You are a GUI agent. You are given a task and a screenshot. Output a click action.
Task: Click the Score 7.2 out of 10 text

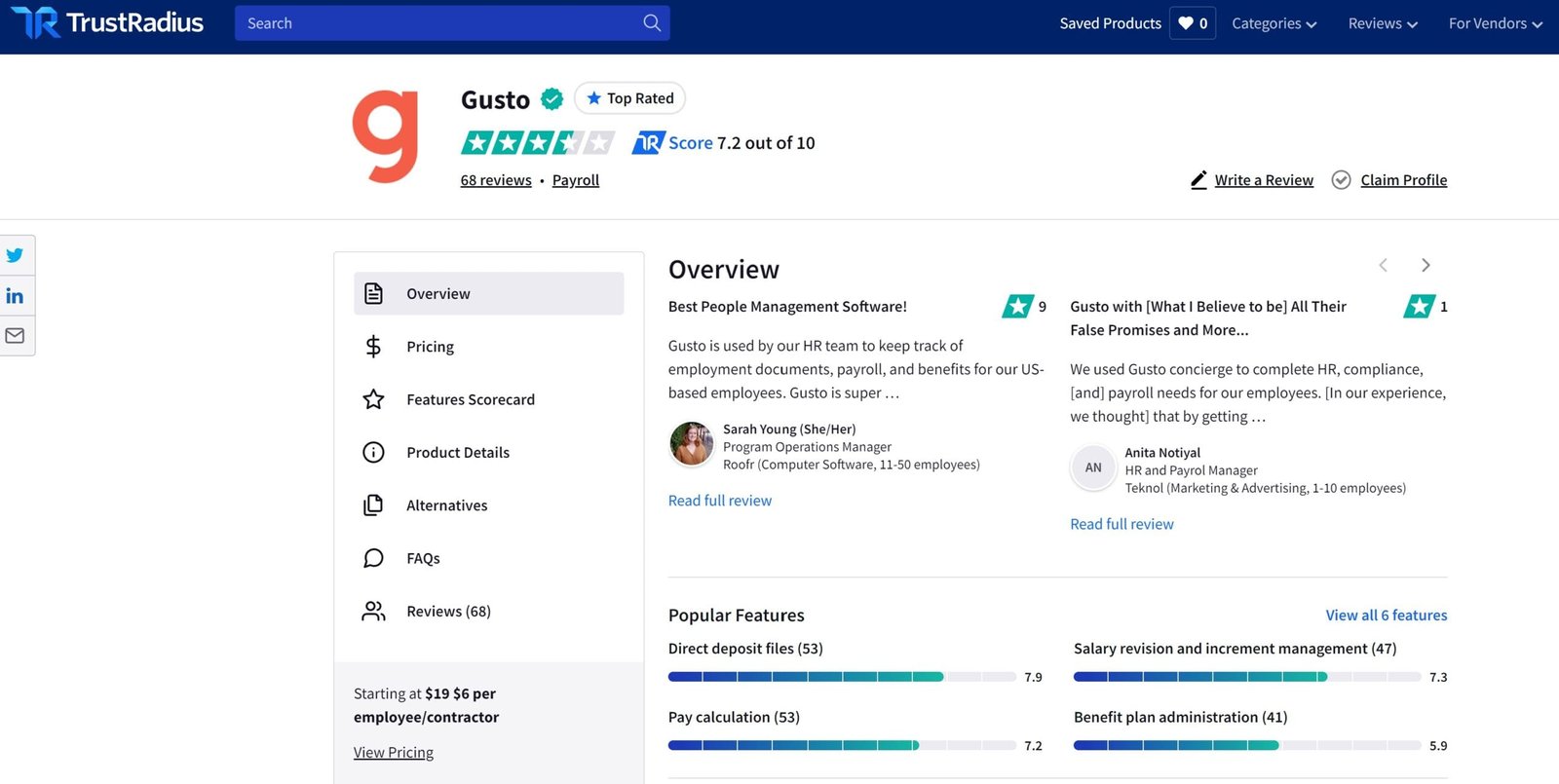[x=741, y=143]
